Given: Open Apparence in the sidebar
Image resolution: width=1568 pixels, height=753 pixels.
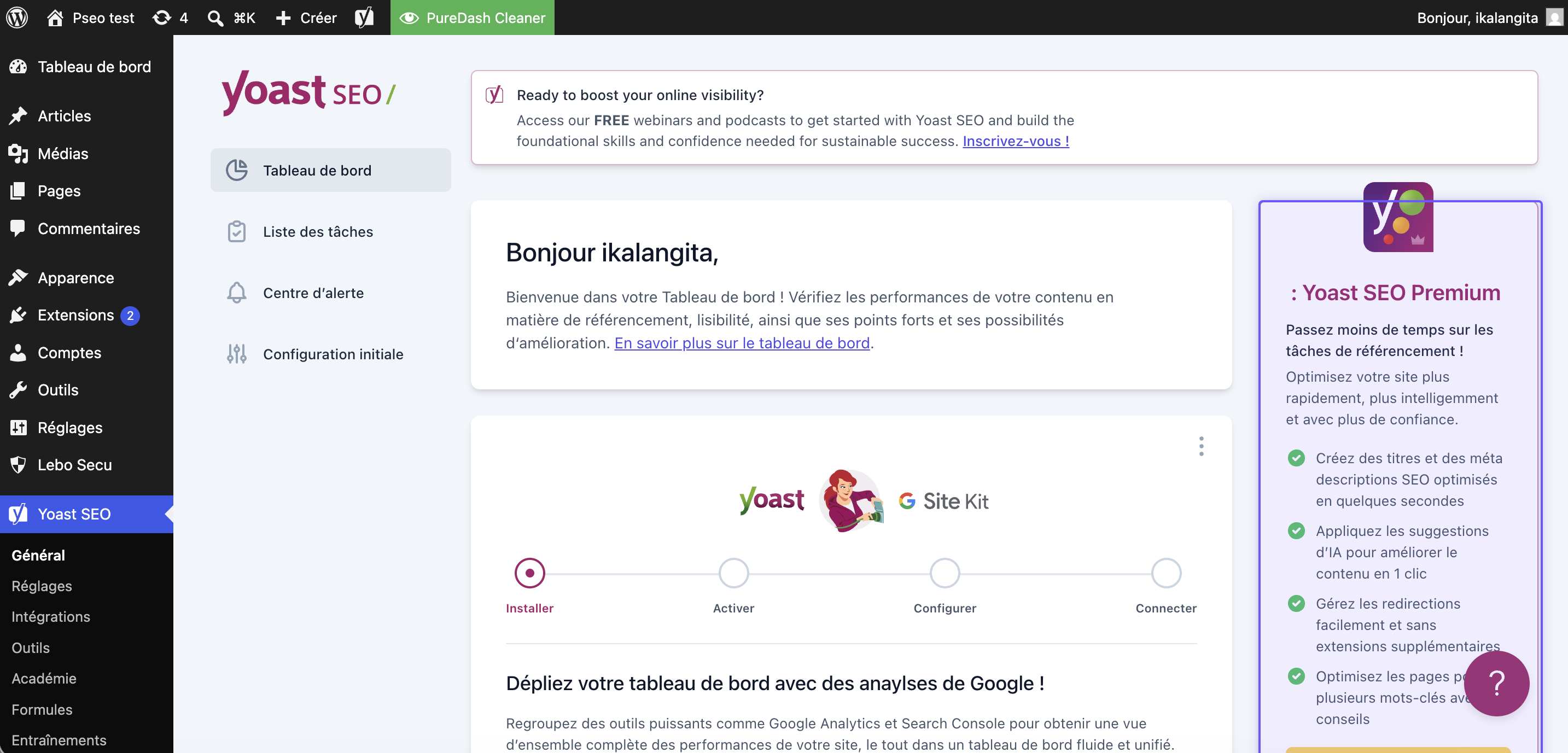Looking at the screenshot, I should coord(86,278).
